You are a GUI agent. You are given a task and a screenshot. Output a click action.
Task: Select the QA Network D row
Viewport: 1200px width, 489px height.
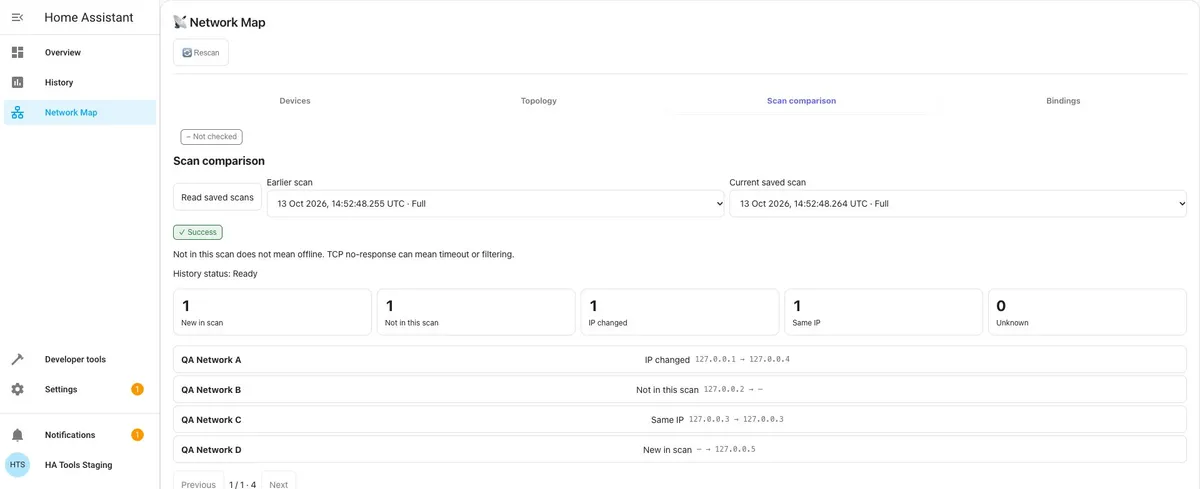pos(680,449)
